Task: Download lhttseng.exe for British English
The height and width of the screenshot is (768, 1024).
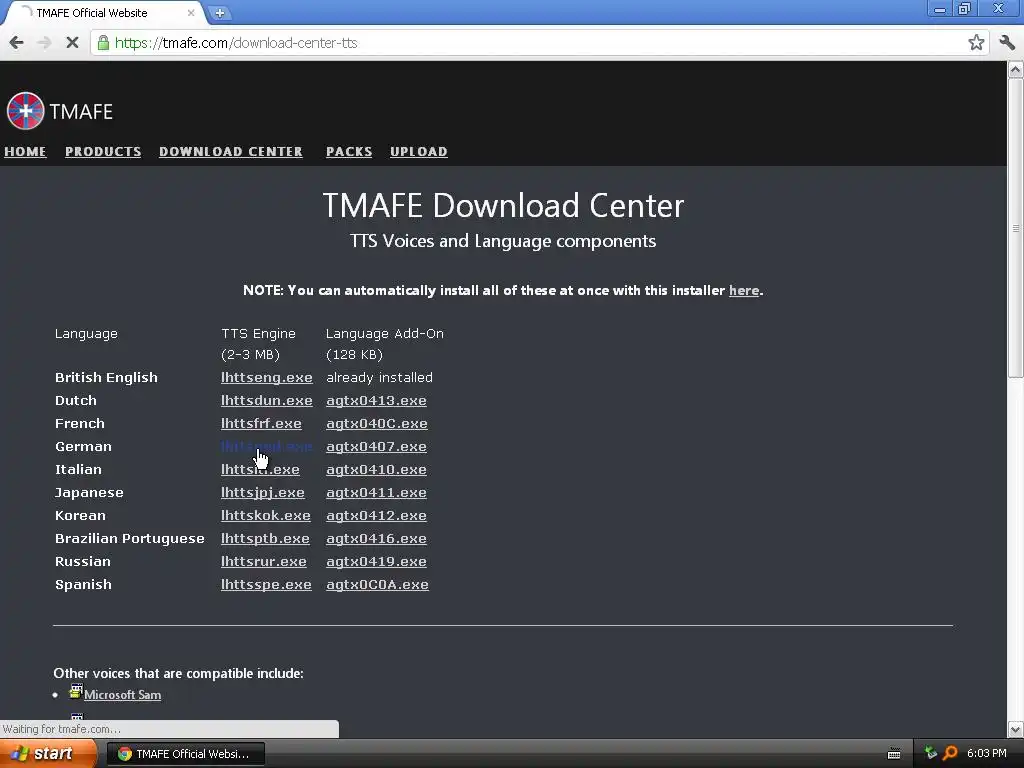Action: (x=266, y=377)
